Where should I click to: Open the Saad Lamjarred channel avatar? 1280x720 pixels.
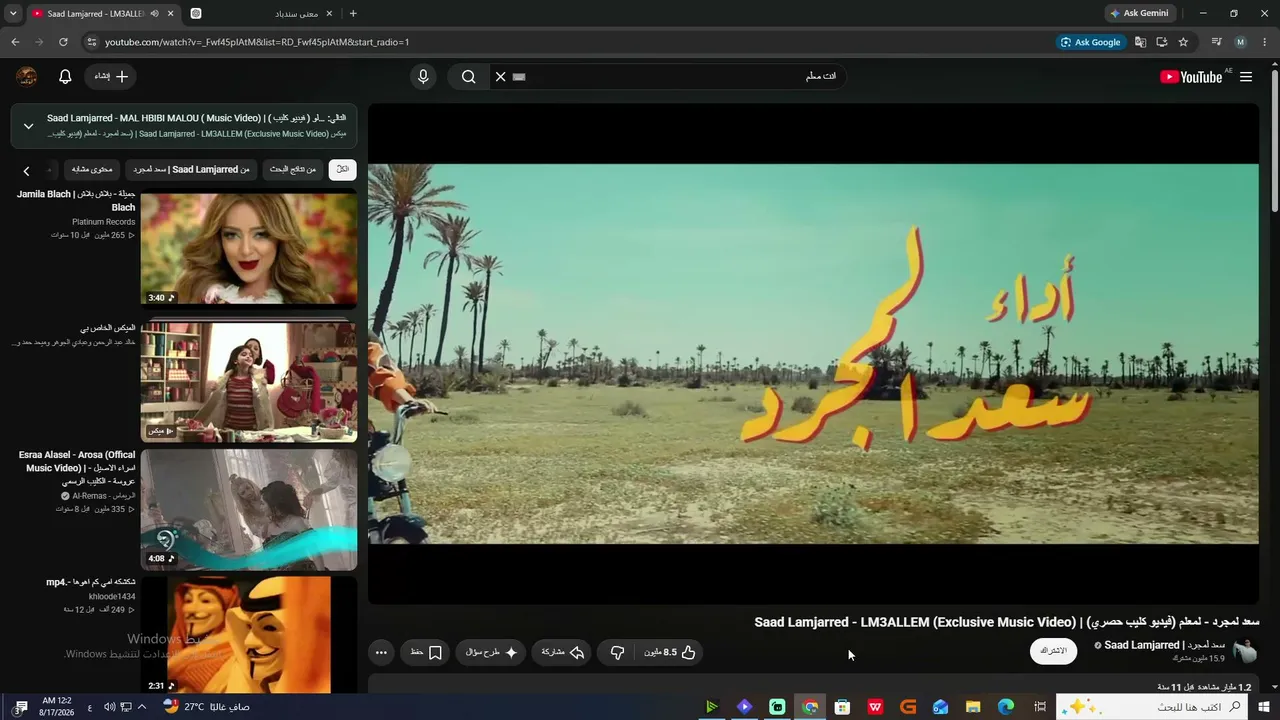click(x=1245, y=651)
